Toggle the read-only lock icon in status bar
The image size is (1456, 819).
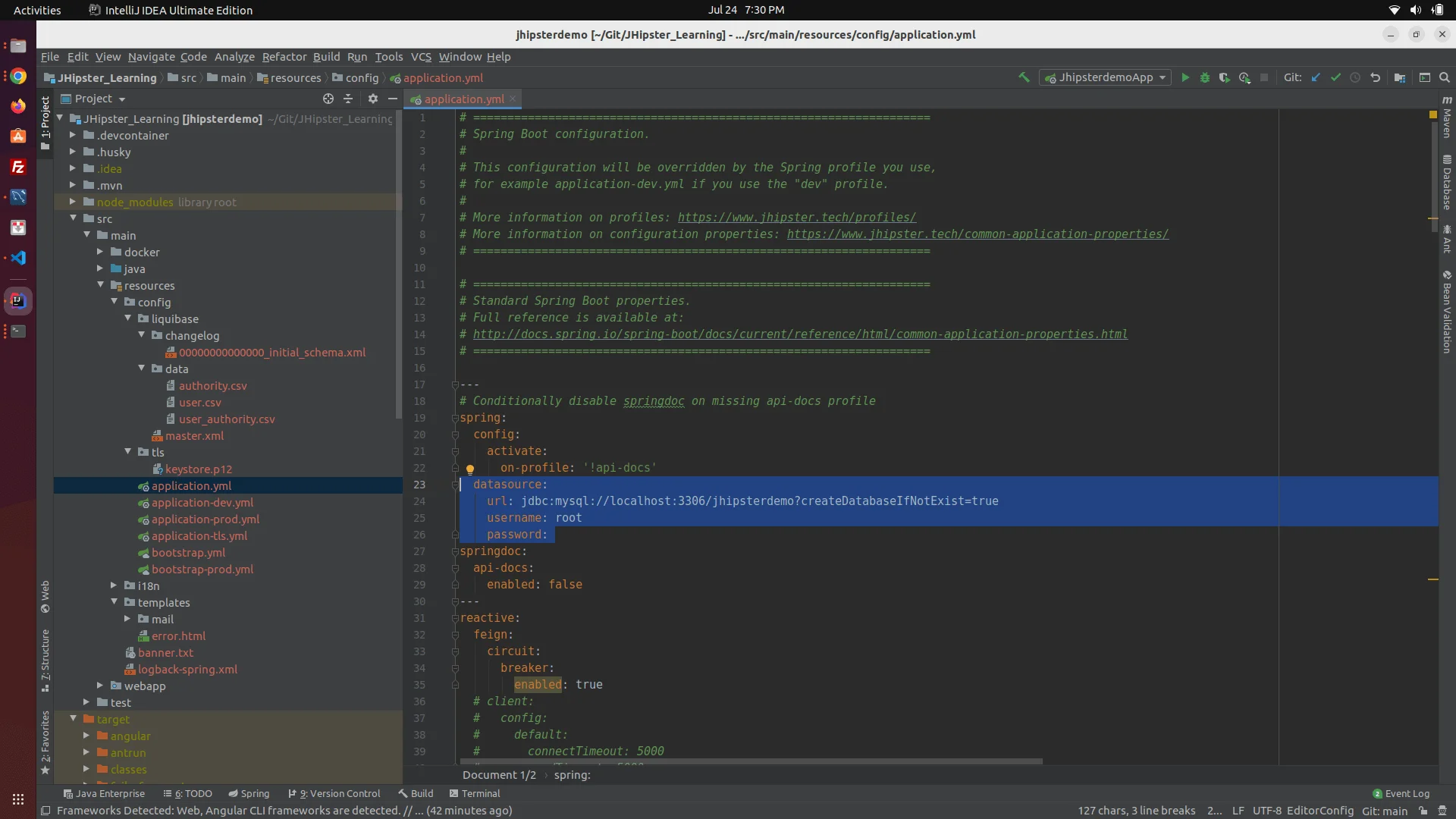[x=1423, y=811]
